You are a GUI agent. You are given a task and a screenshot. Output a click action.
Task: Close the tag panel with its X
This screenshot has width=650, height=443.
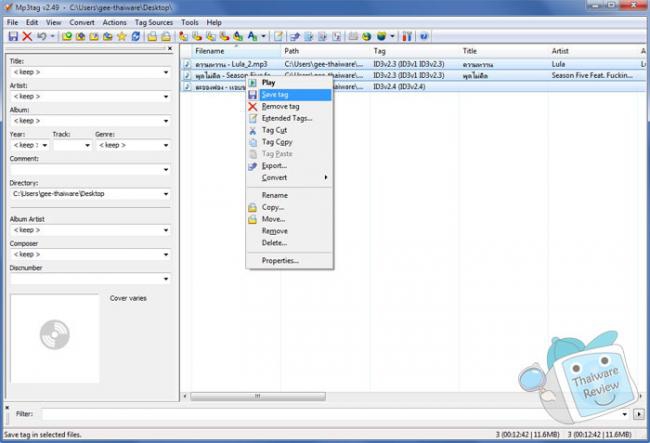click(x=170, y=48)
